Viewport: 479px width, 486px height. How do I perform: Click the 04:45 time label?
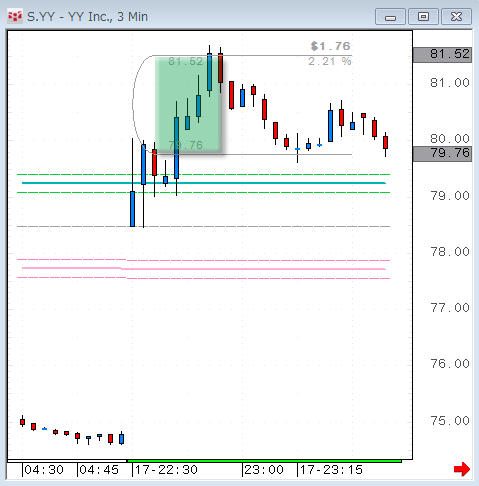[99, 470]
